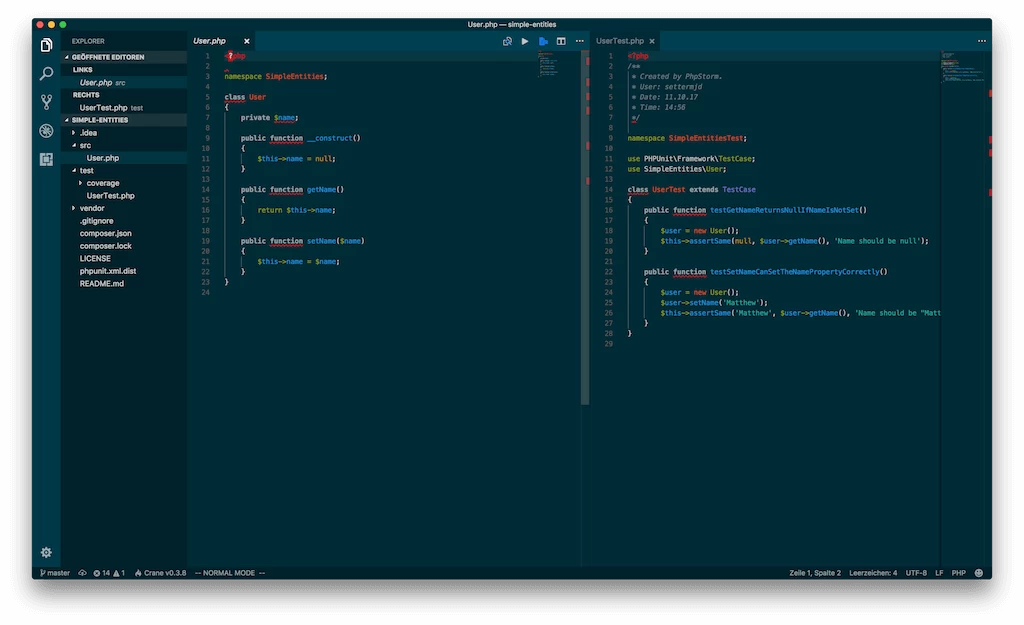
Task: Collapse the GEÖFFNETE EDITOREN section
Action: coord(108,57)
